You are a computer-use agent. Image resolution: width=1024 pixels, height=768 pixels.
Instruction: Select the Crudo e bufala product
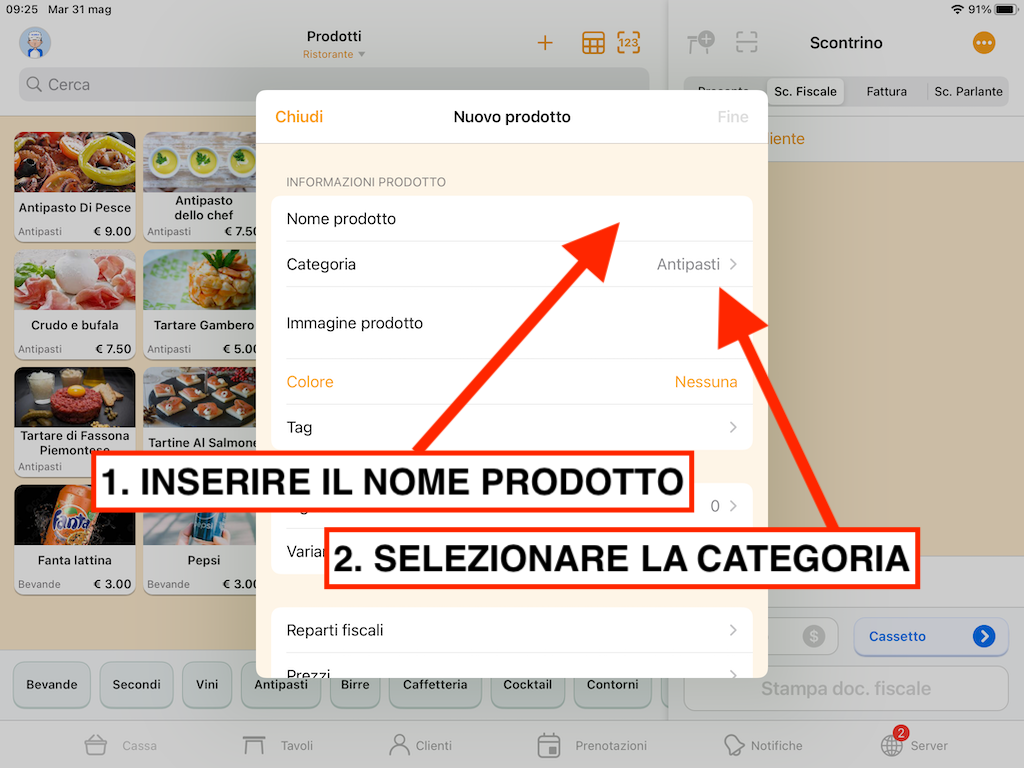click(x=74, y=304)
